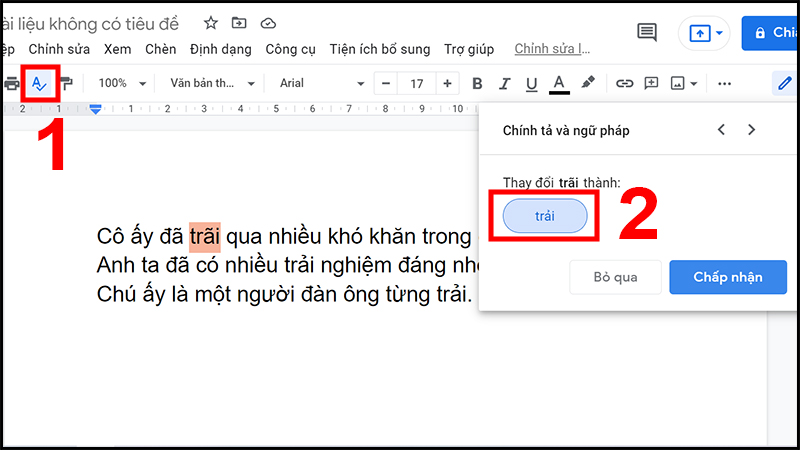Go to previous spelling suggestion
Image resolution: width=800 pixels, height=450 pixels.
coord(721,130)
